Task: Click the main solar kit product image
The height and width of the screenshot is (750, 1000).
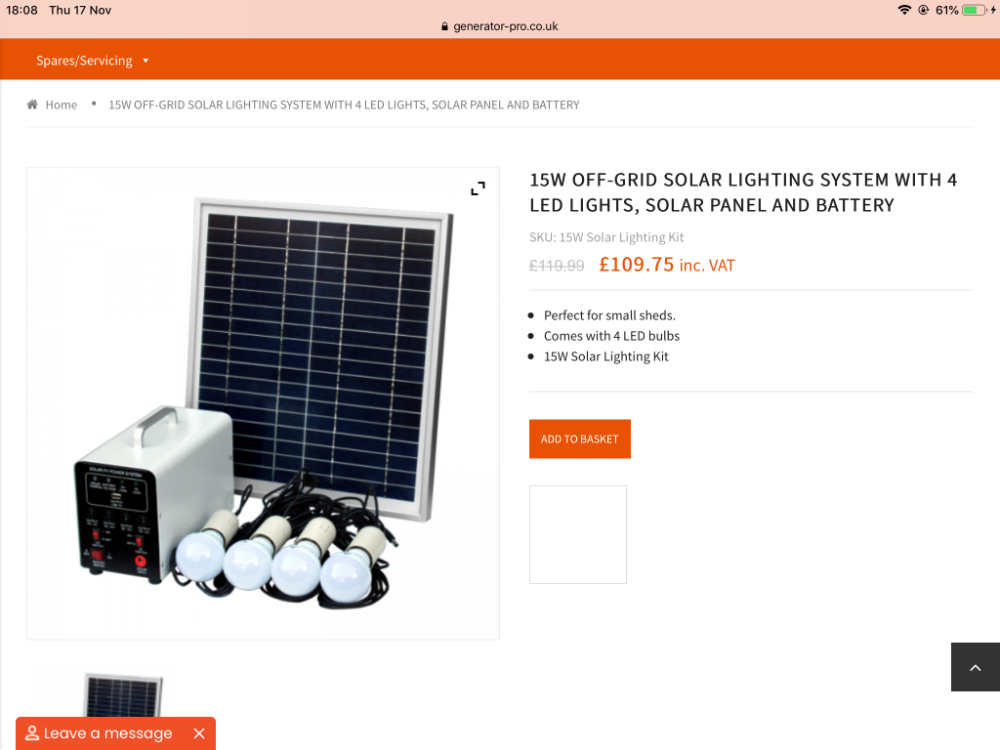Action: [263, 403]
